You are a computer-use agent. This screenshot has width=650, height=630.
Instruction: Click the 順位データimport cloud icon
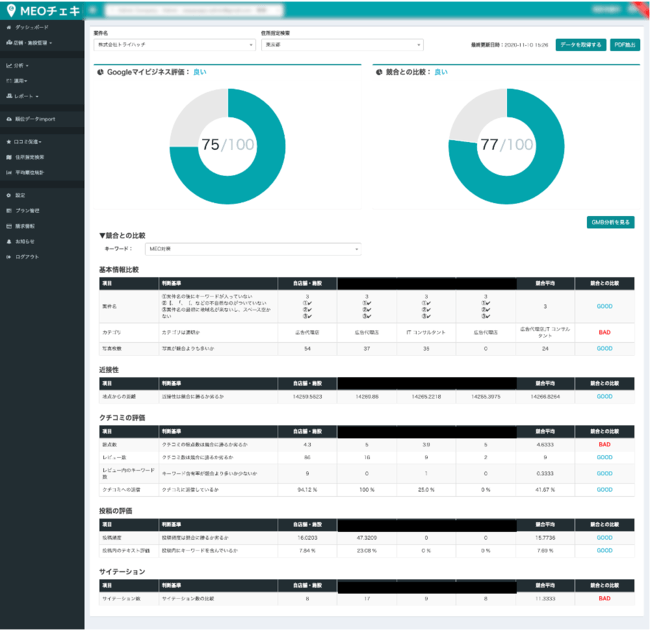tap(8, 119)
